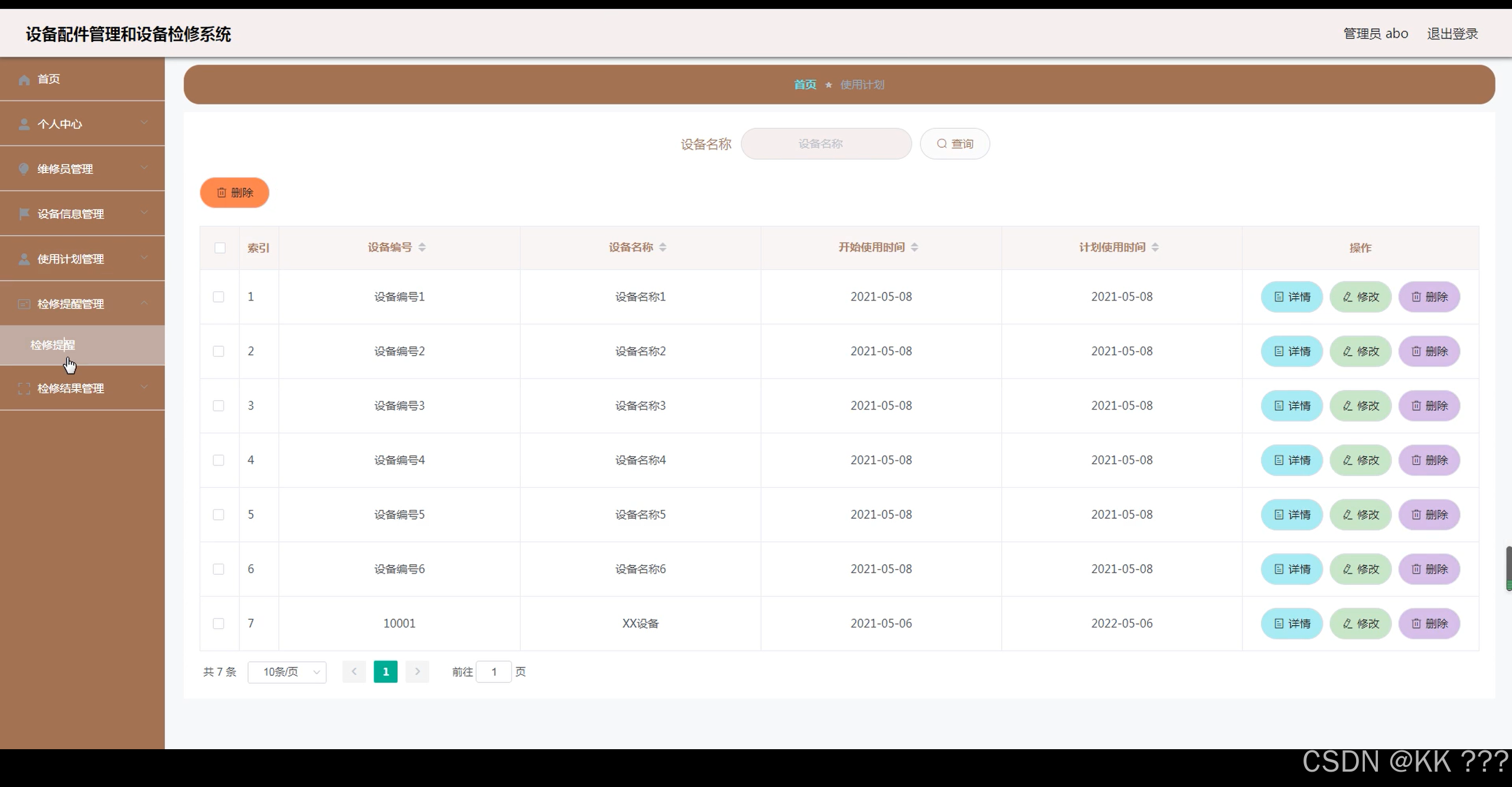Select the checkbox for the row with XX设备
Image resolution: width=1512 pixels, height=787 pixels.
[x=219, y=624]
